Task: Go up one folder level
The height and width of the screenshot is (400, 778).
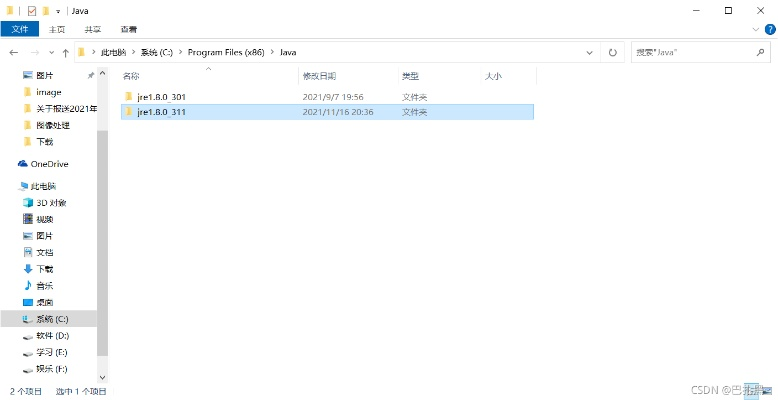Action: pyautogui.click(x=66, y=52)
